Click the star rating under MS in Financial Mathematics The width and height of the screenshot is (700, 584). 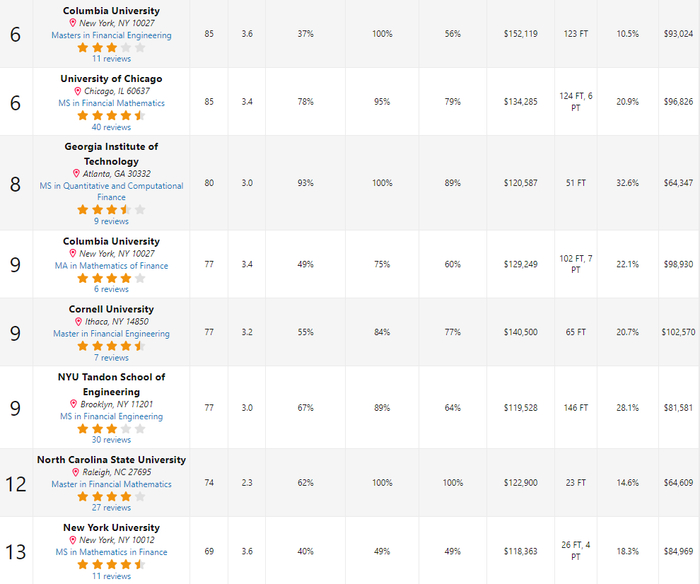(x=111, y=115)
